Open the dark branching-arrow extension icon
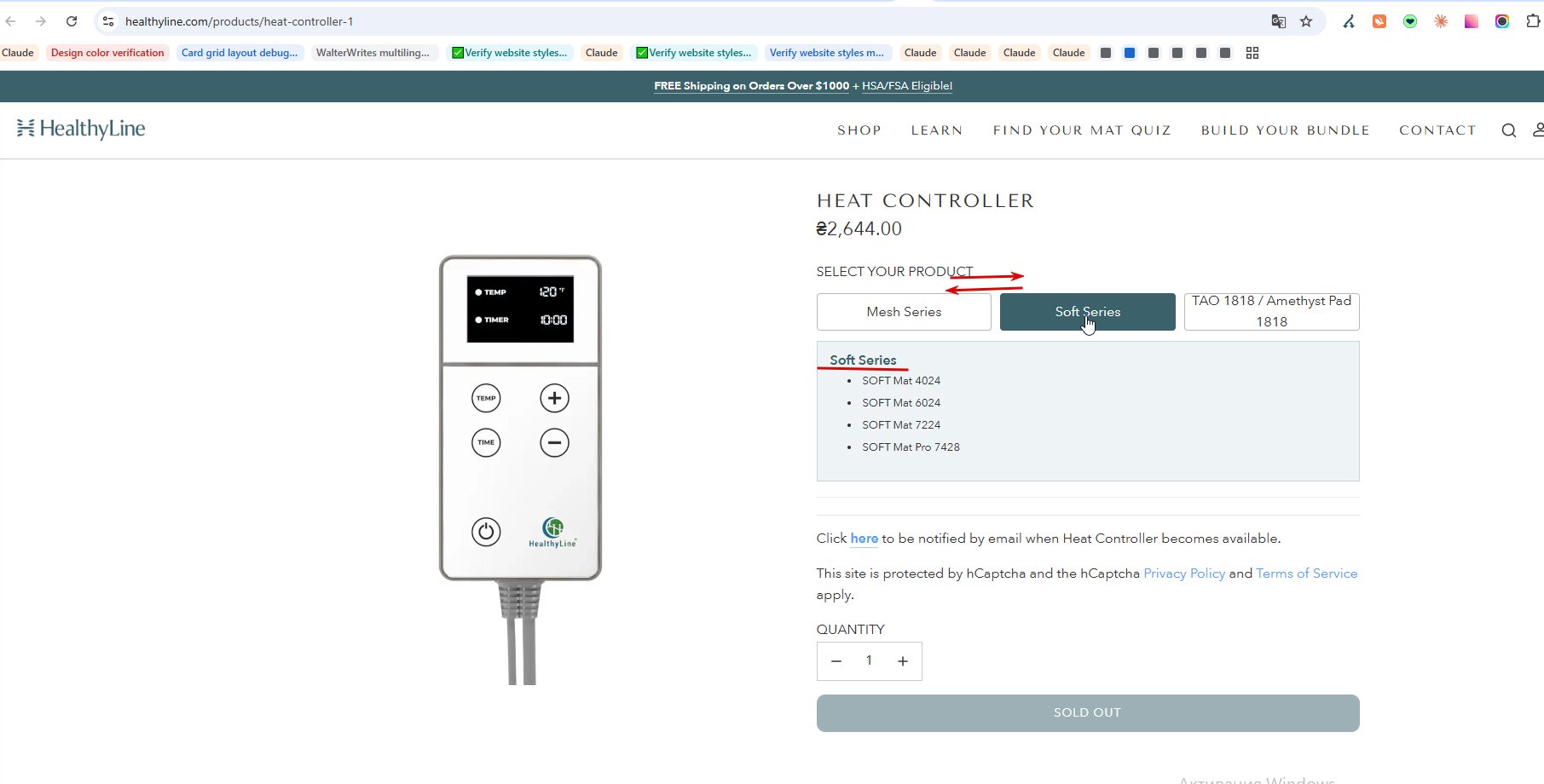The image size is (1544, 784). 1349,21
